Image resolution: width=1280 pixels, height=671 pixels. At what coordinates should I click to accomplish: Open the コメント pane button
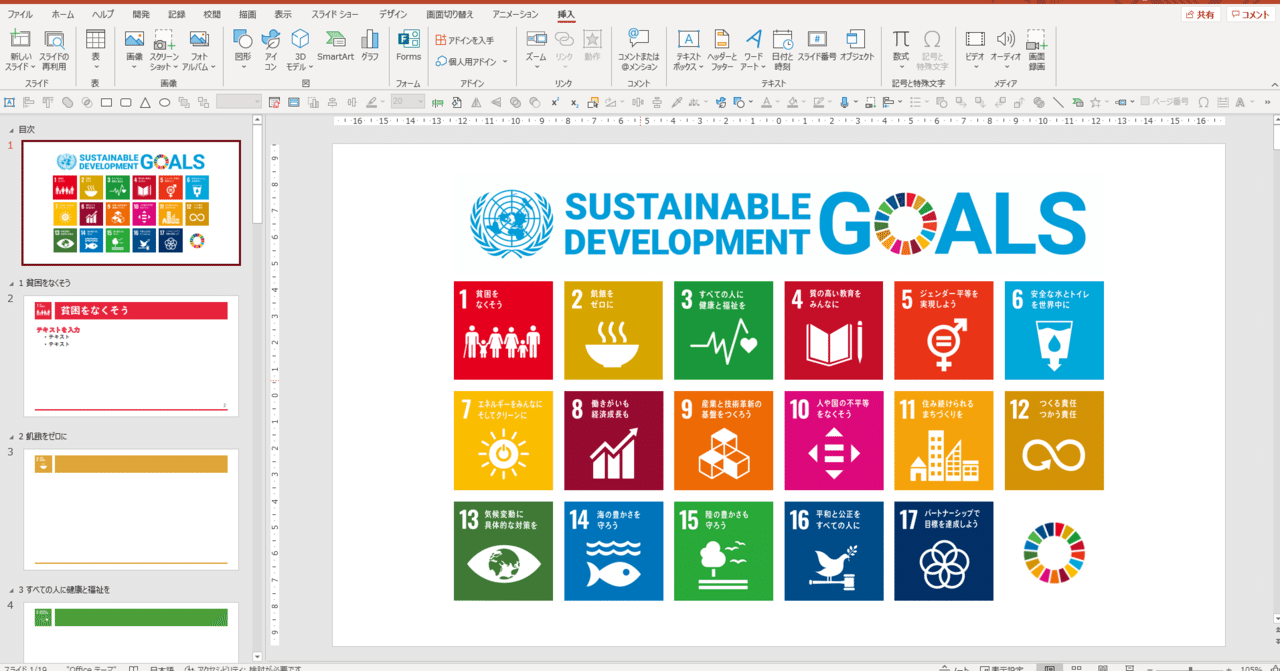coord(1250,13)
